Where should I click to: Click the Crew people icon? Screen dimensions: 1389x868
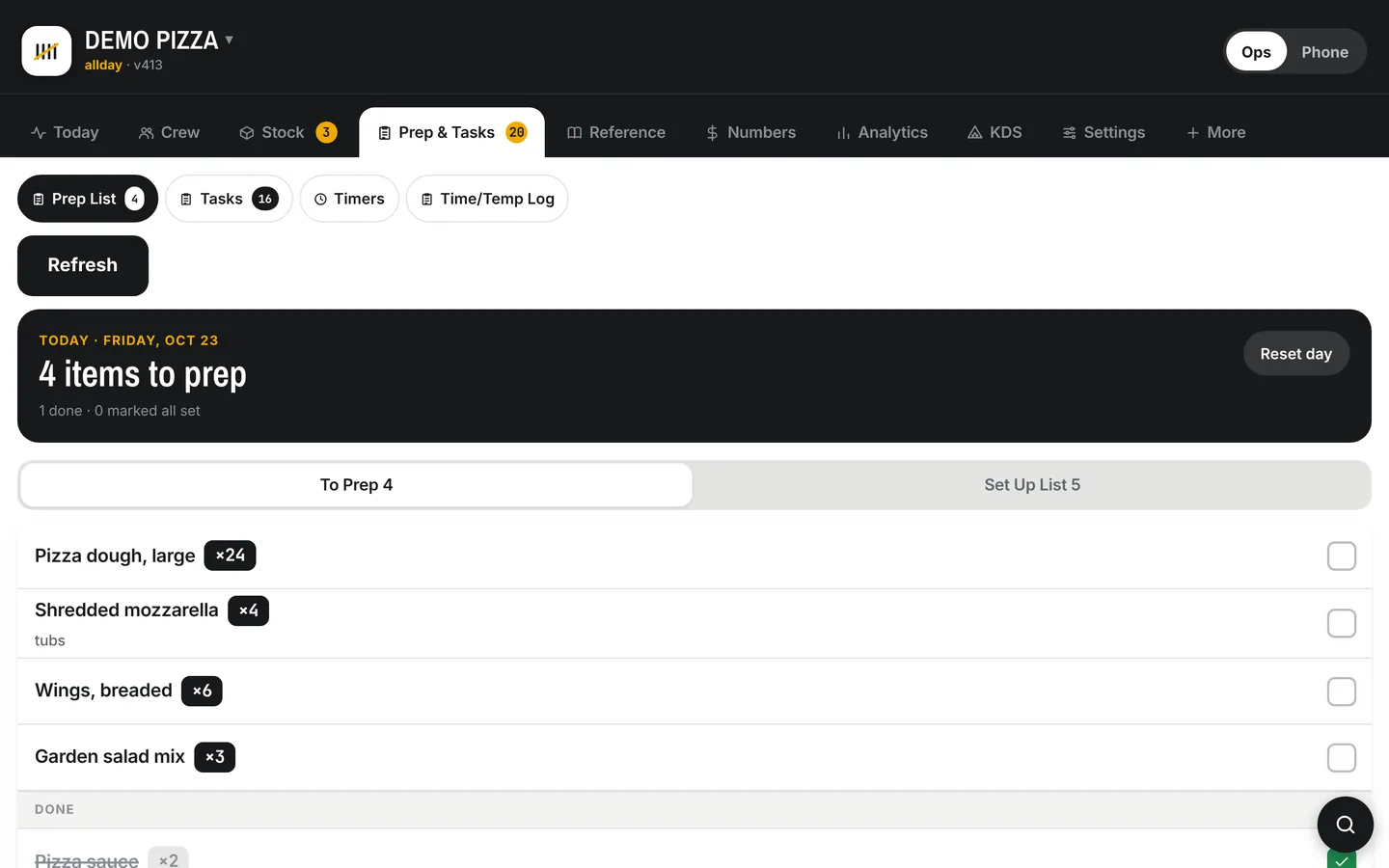(147, 133)
